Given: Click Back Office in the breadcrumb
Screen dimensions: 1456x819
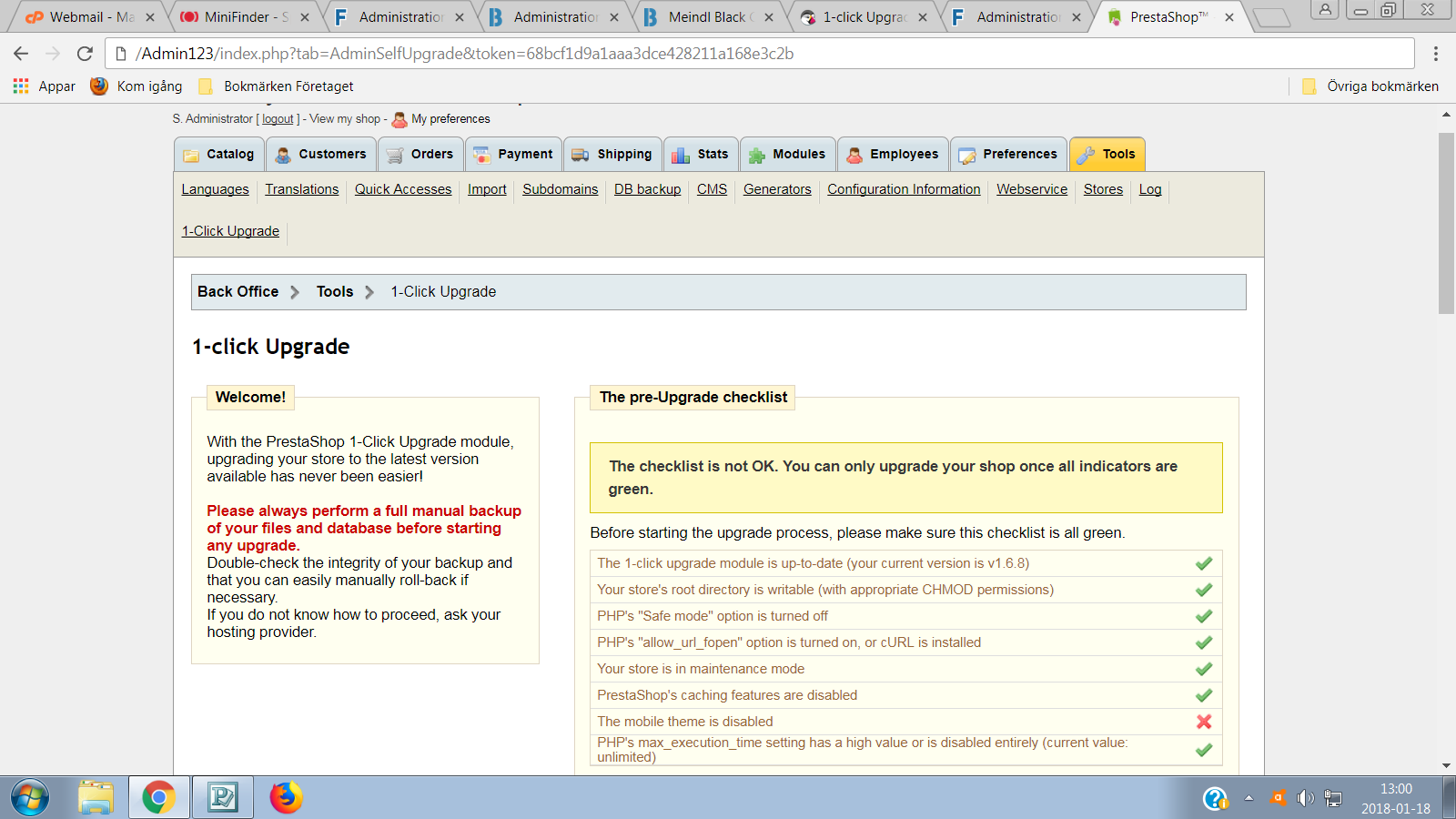Looking at the screenshot, I should click(238, 292).
